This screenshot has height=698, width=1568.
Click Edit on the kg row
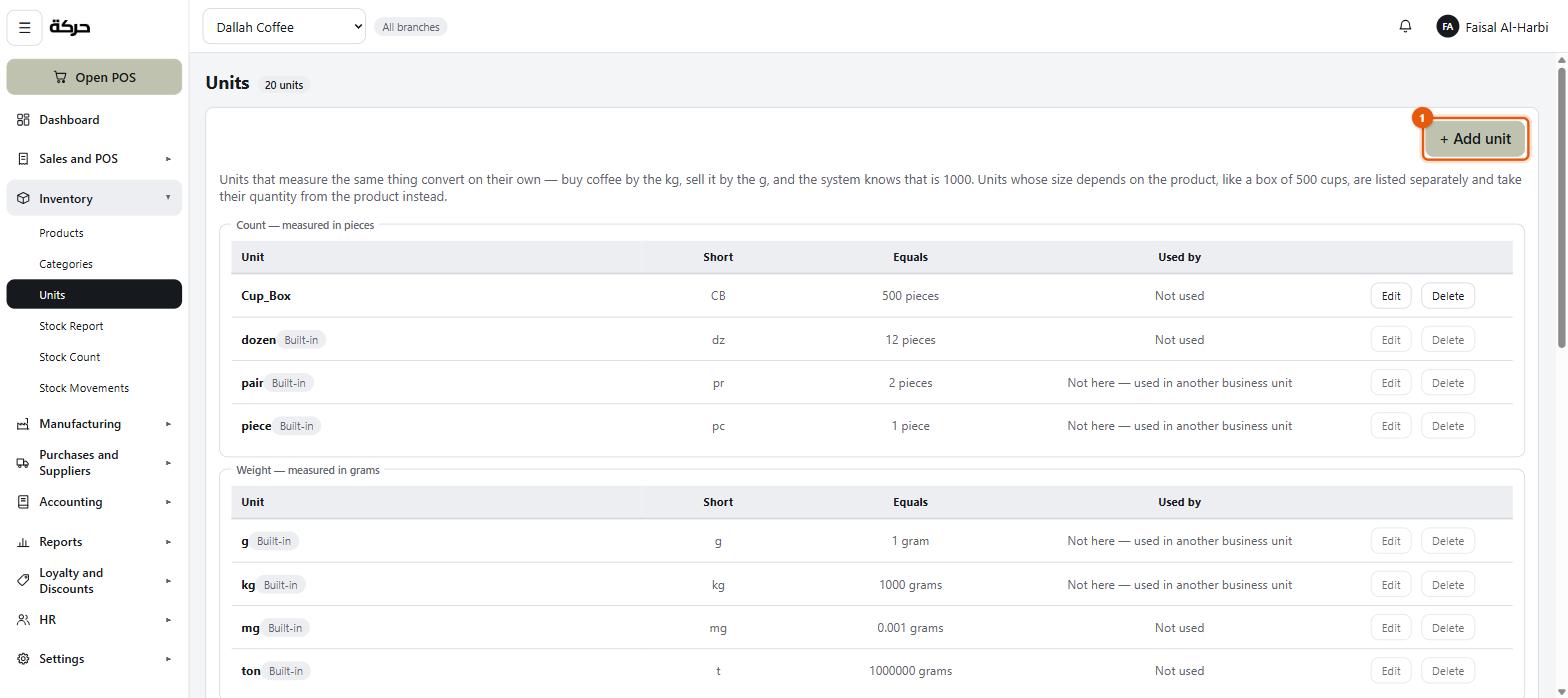1390,585
